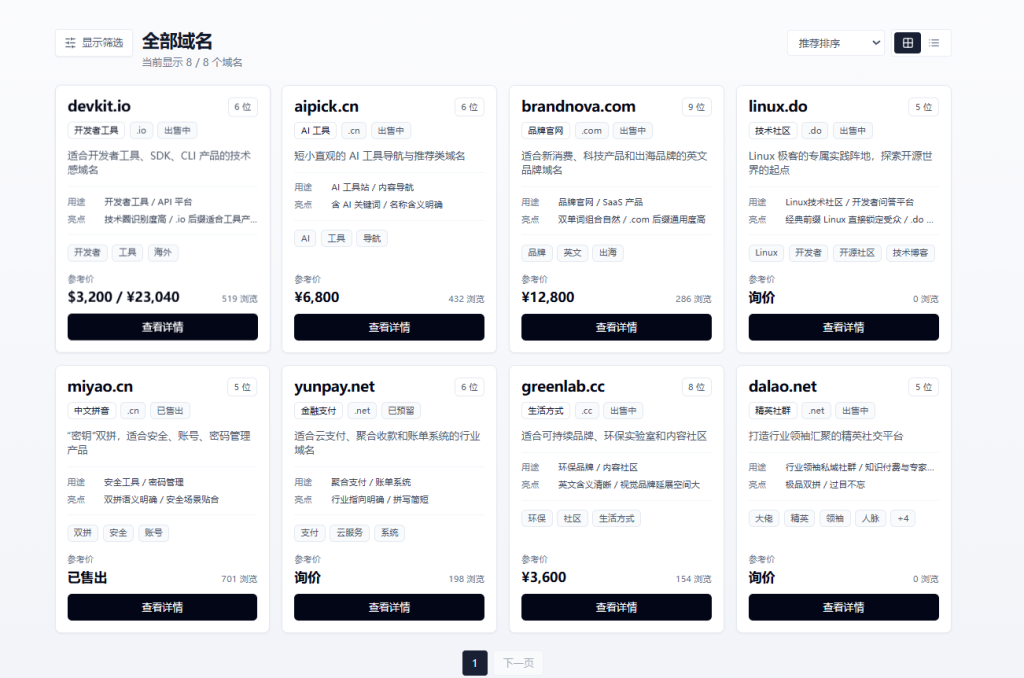The height and width of the screenshot is (678, 1024).
Task: Click the 下一页 next page button
Action: point(519,663)
